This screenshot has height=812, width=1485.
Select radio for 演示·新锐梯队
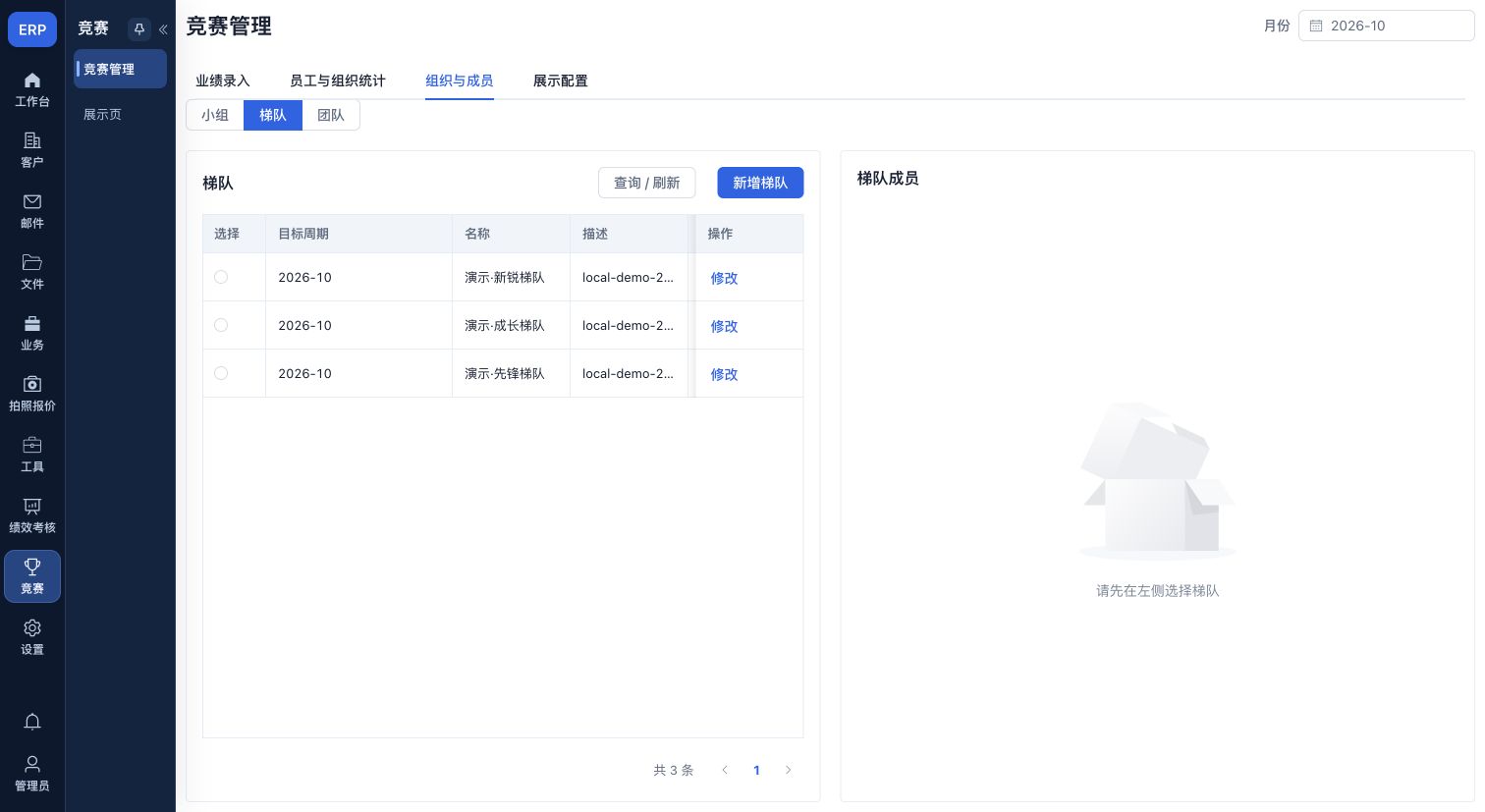(x=221, y=277)
